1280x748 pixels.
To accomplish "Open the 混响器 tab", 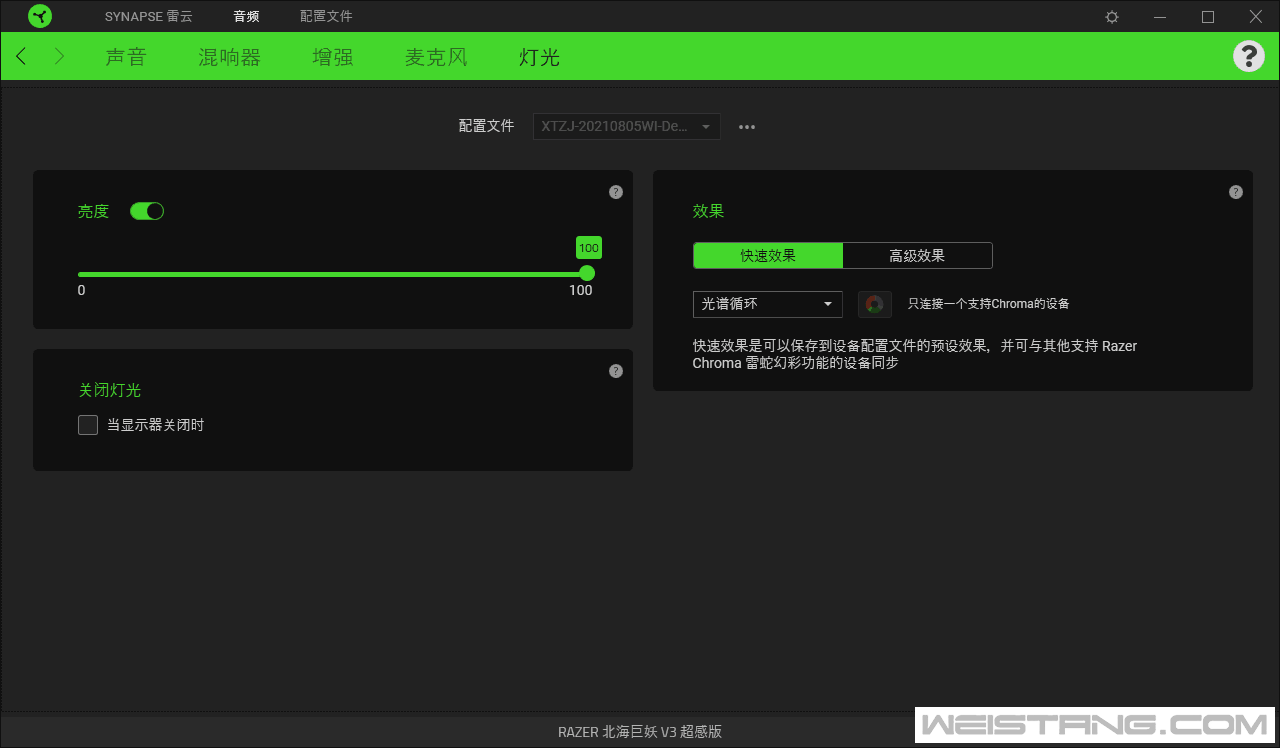I will (x=230, y=57).
